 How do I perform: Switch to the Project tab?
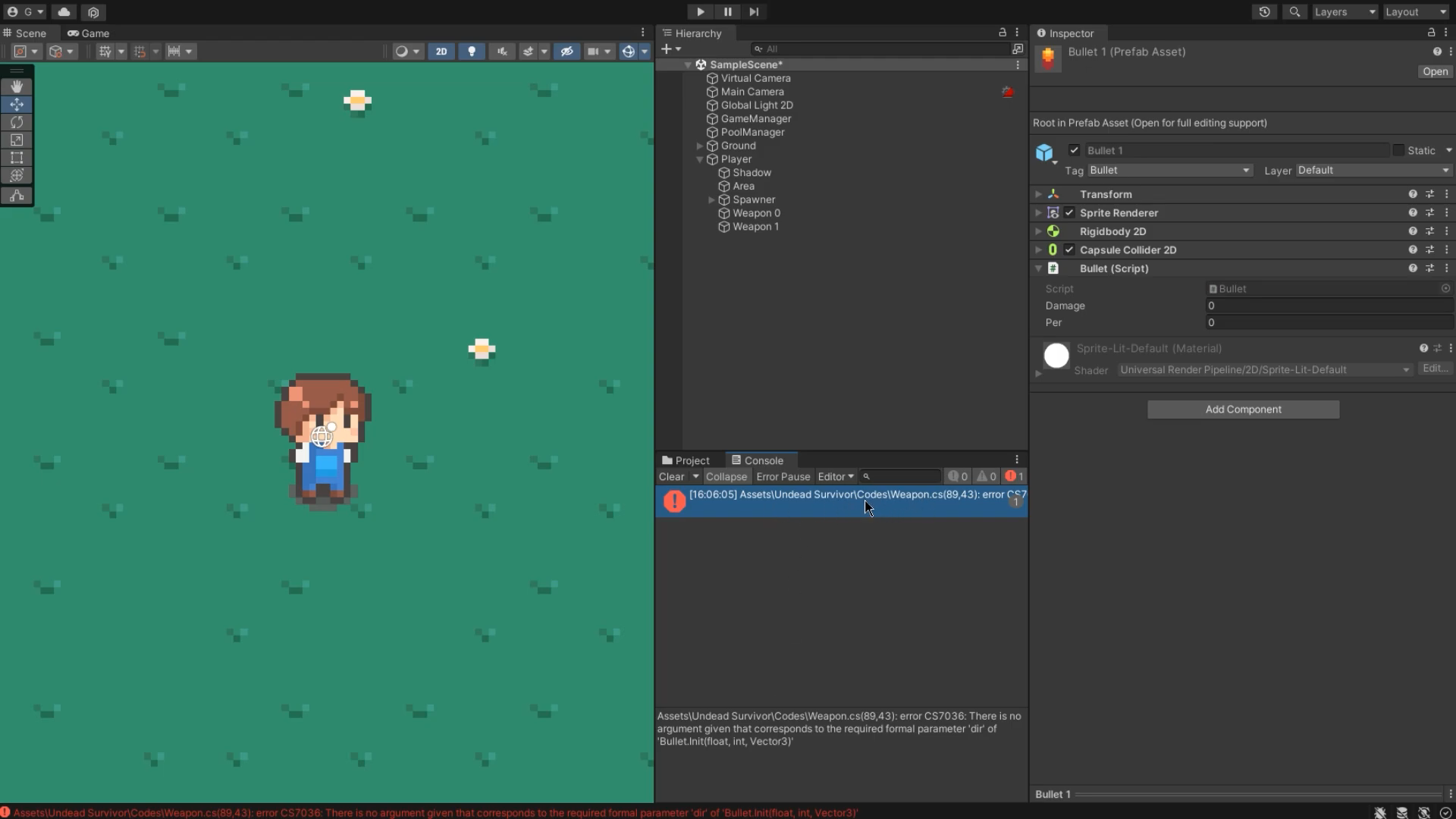(686, 460)
